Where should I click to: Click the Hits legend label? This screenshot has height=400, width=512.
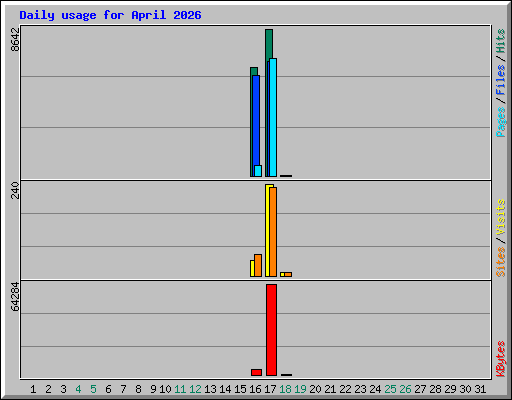point(501,41)
